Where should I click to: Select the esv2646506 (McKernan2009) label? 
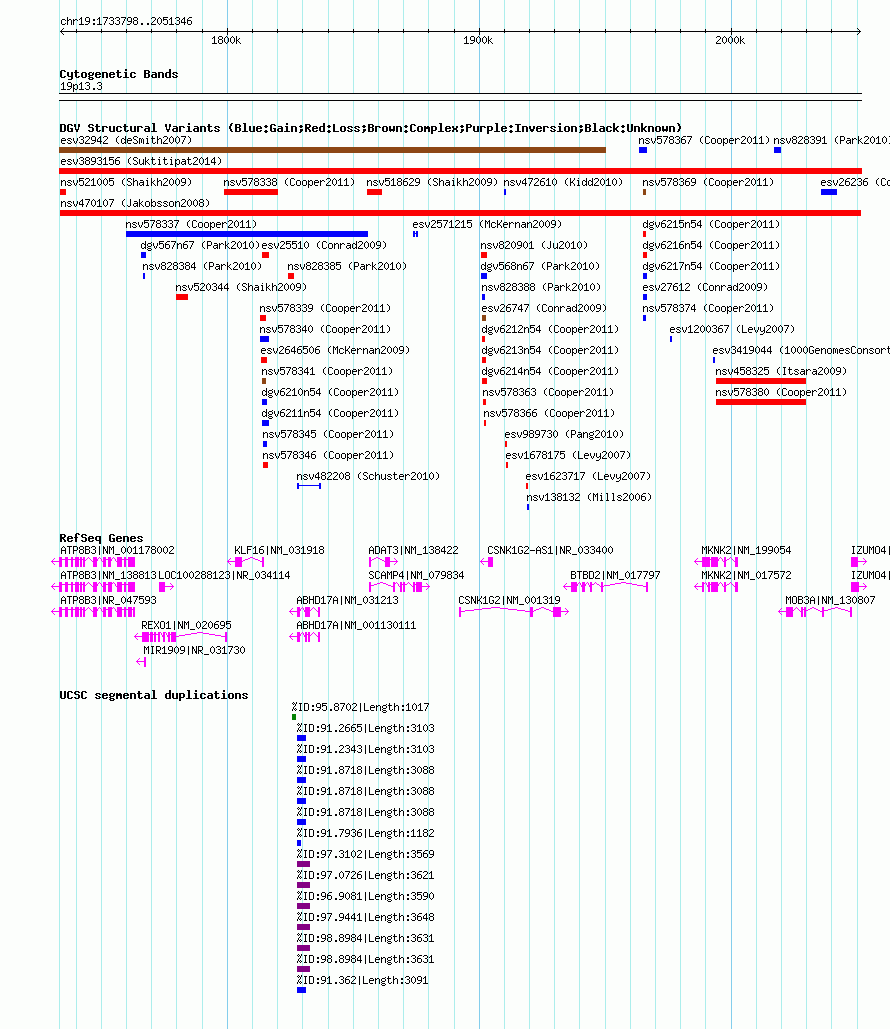point(335,350)
